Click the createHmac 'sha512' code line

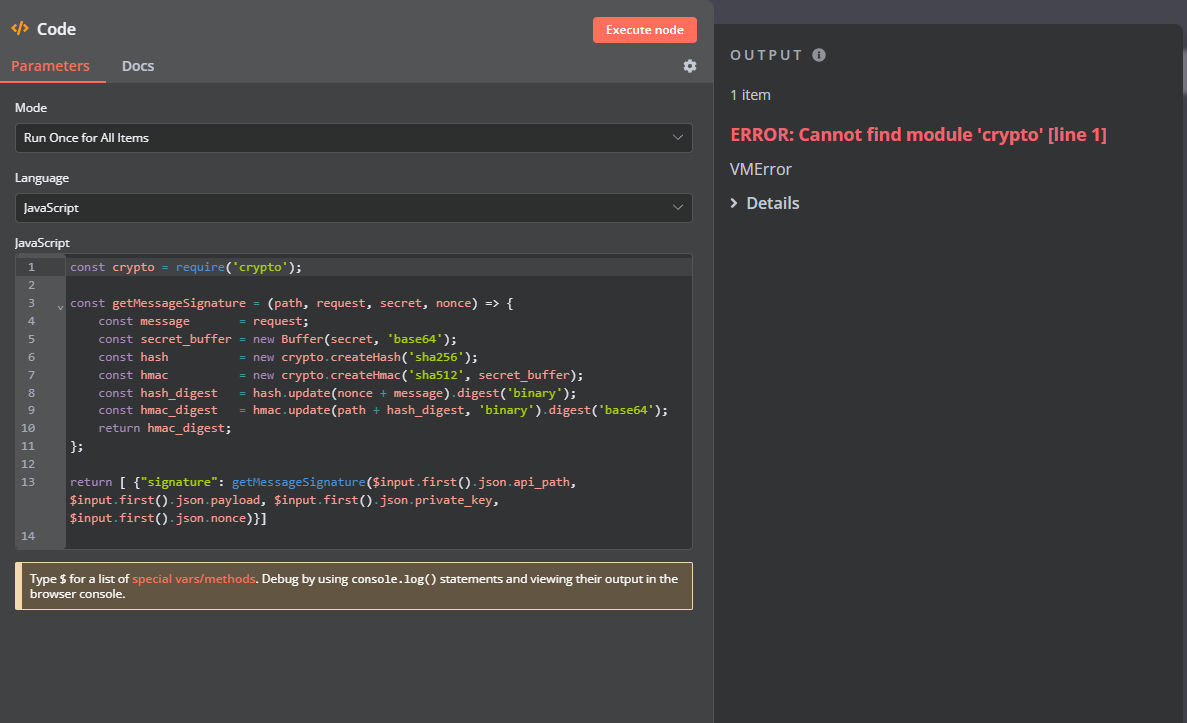tap(341, 376)
